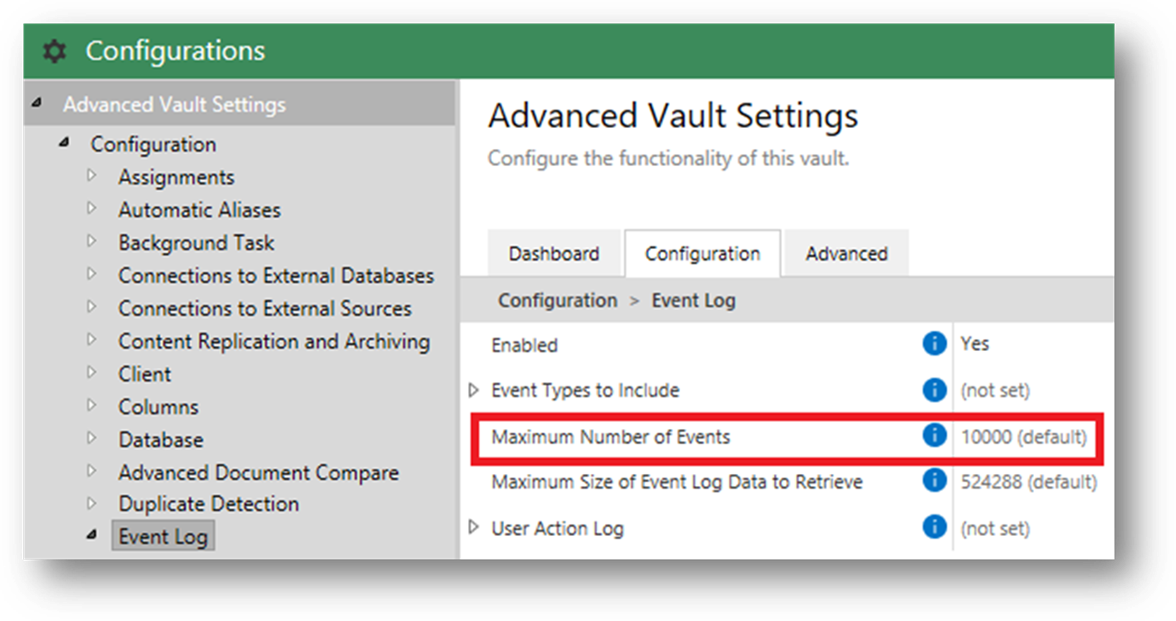Collapse the Configuration tree node arrow
Screen dimensions: 1176x621
tap(64, 141)
